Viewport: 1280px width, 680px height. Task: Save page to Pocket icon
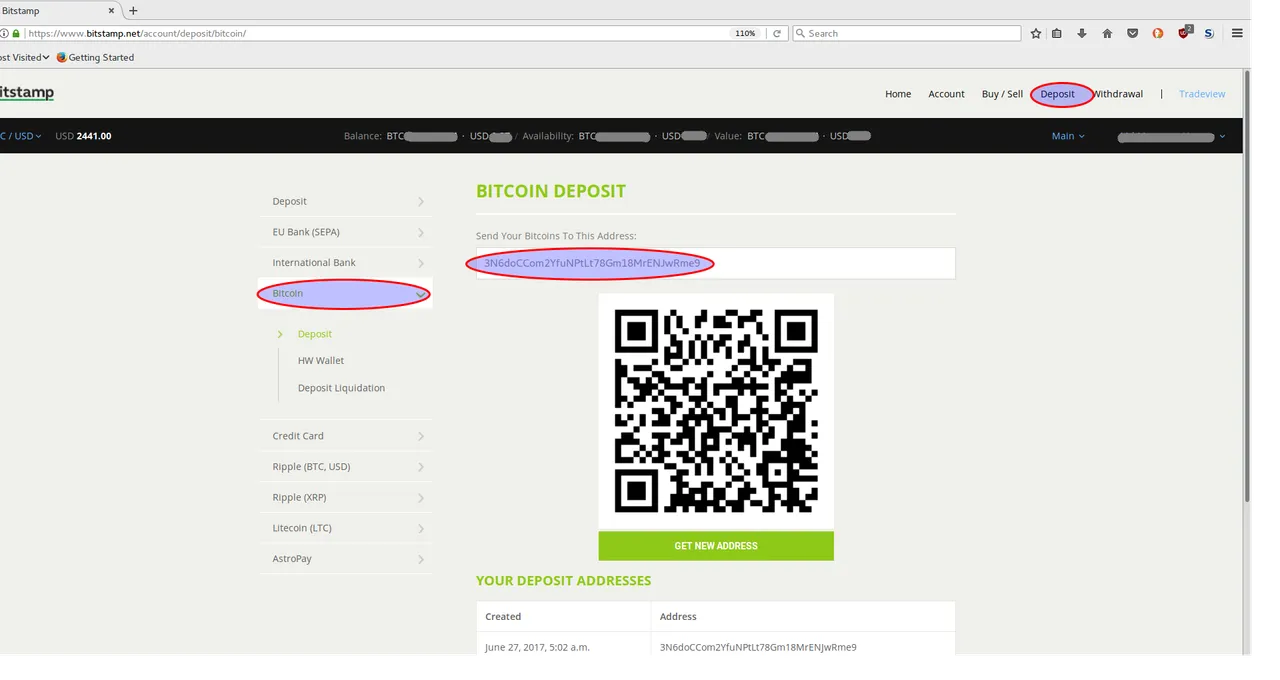pyautogui.click(x=1132, y=33)
